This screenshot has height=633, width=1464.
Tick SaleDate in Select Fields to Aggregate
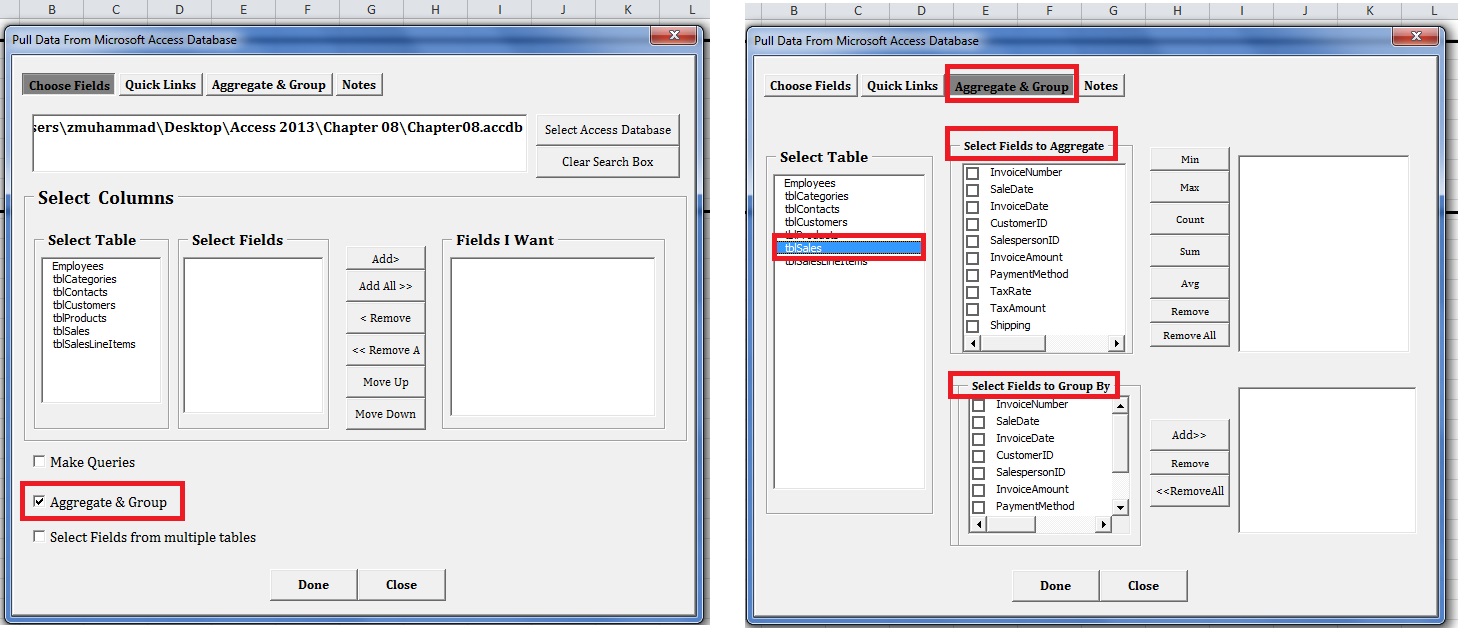click(972, 190)
